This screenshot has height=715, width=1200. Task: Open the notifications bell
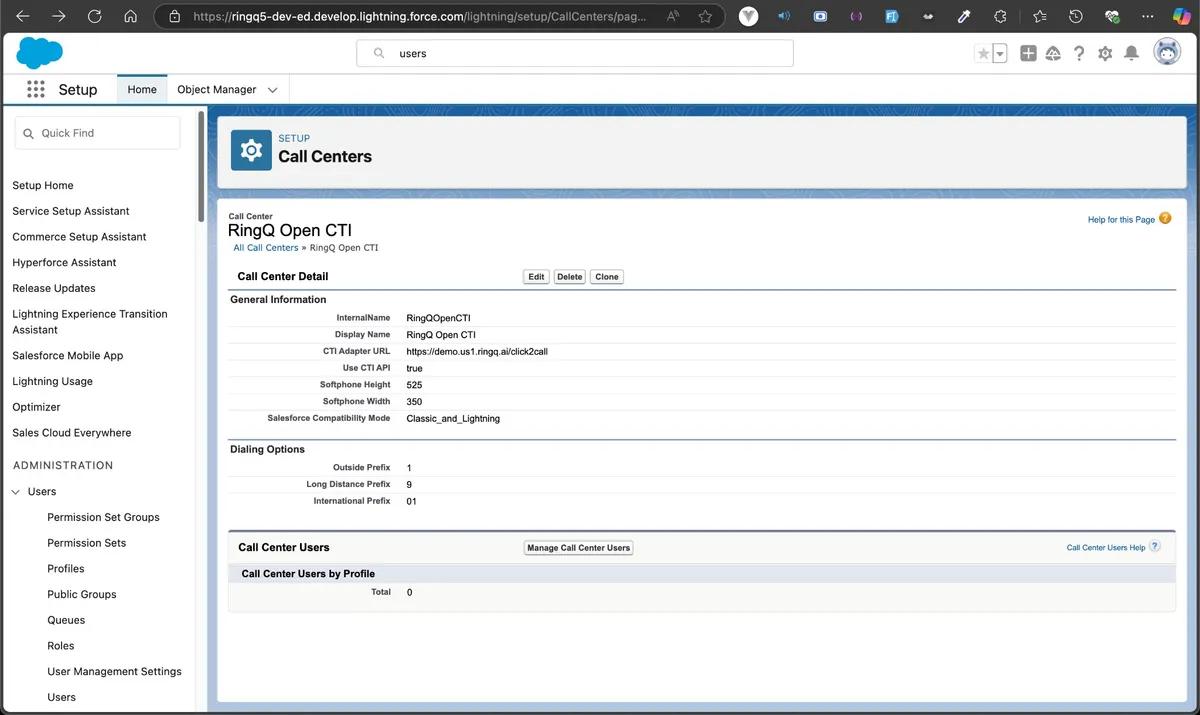point(1131,53)
